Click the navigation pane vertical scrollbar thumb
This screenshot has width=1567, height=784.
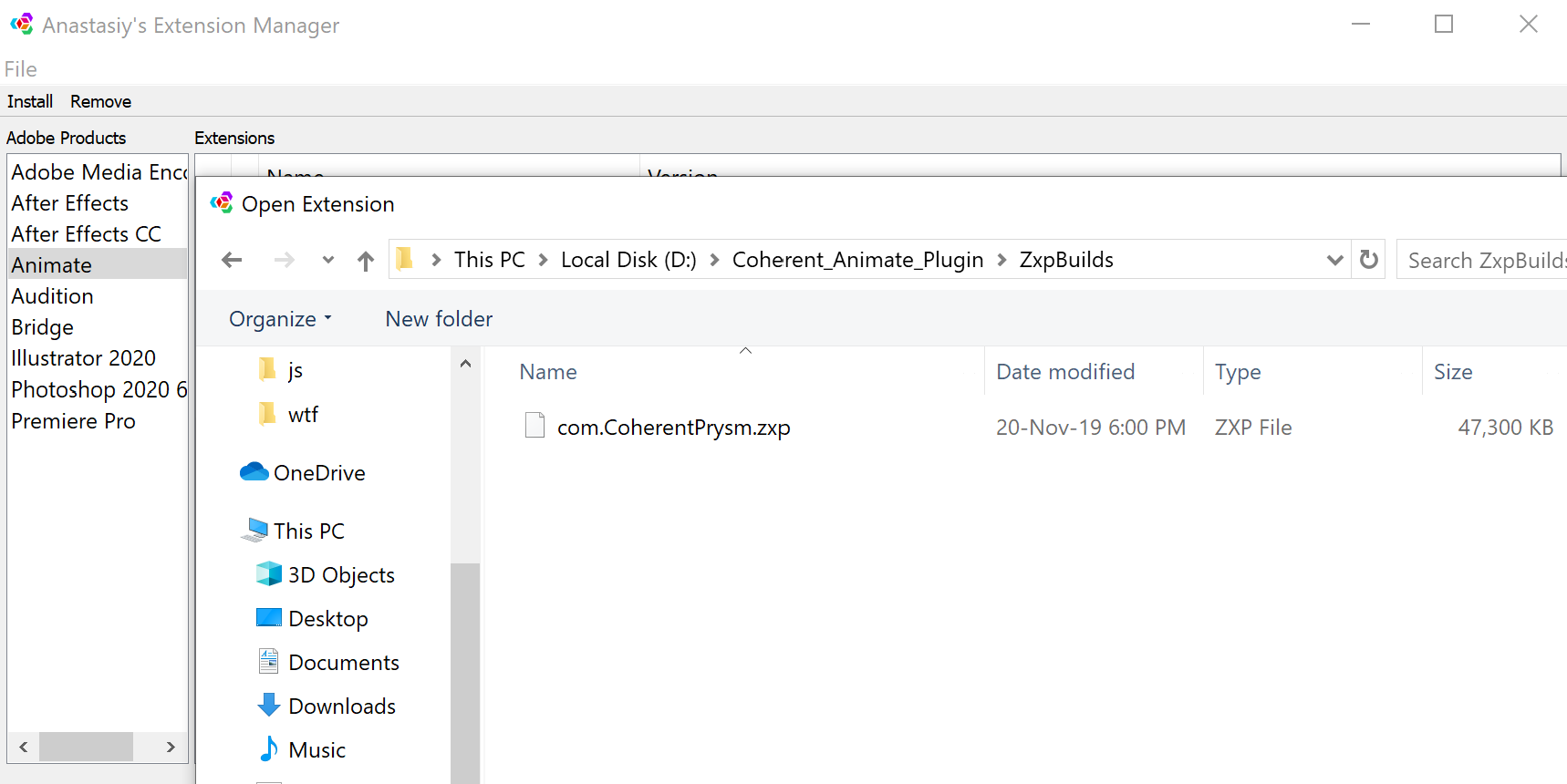point(465,673)
